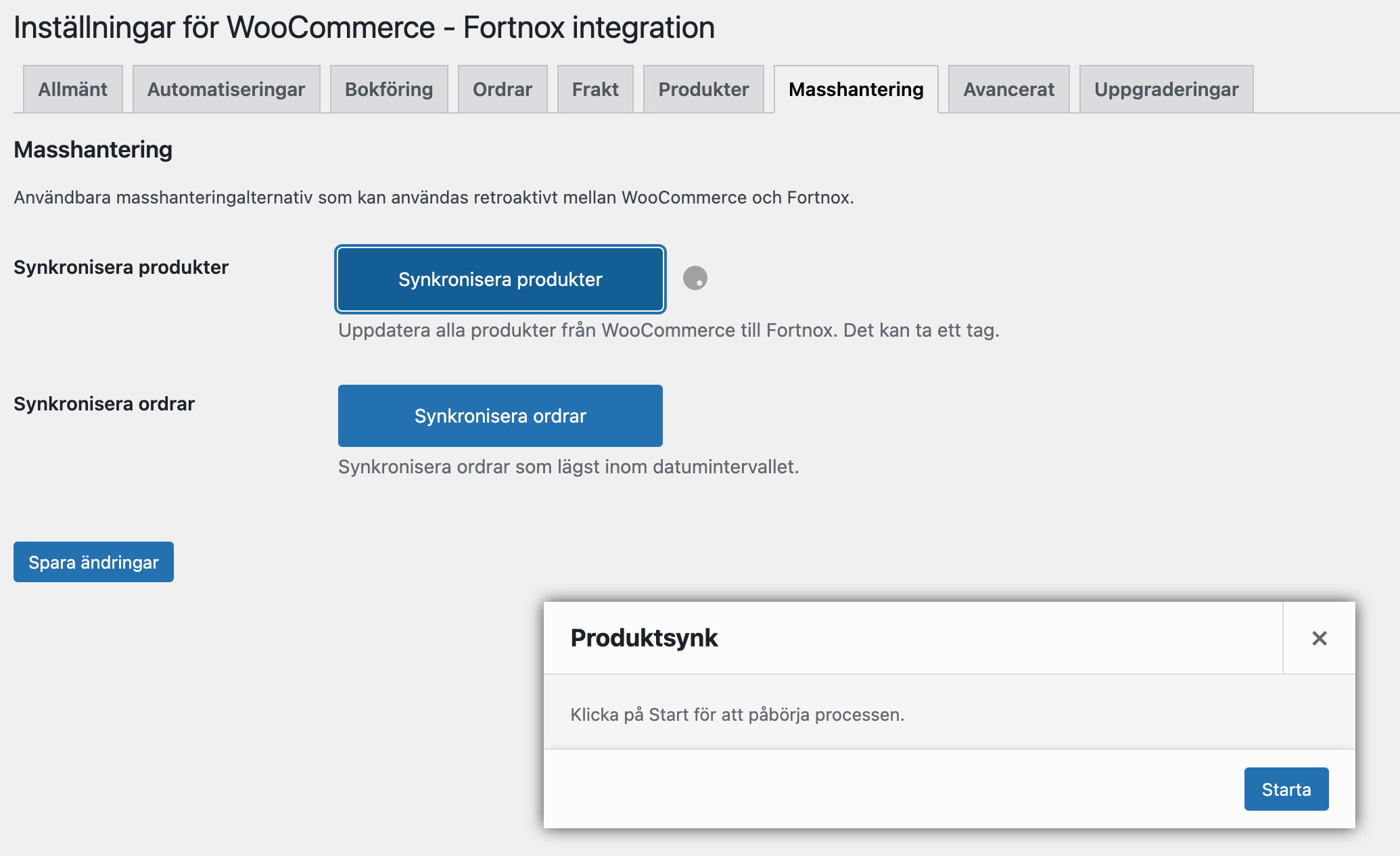The width and height of the screenshot is (1400, 856).
Task: Switch to the Ordrar tab
Action: coord(502,89)
